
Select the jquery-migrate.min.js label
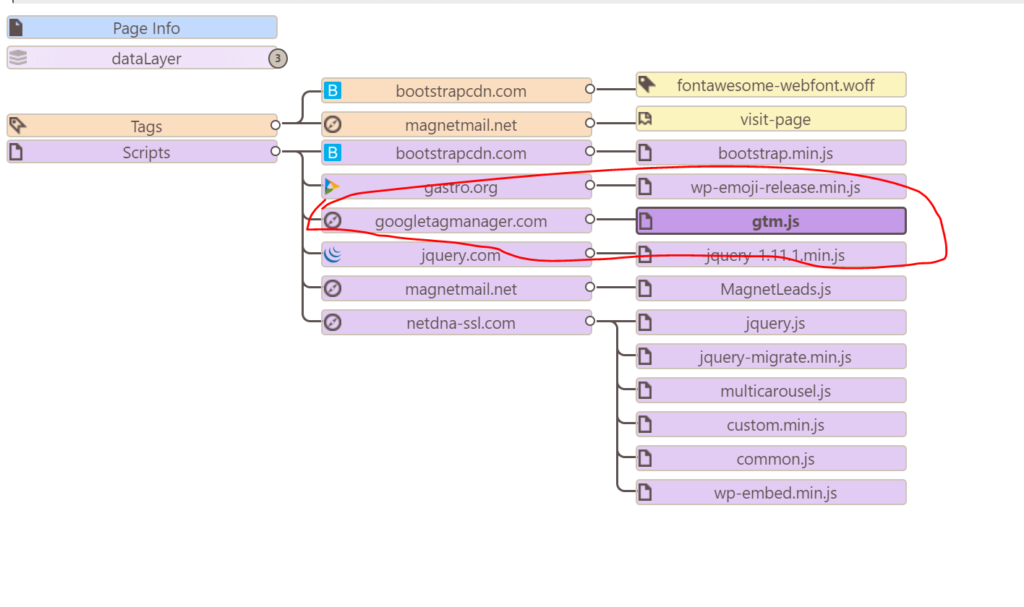coord(776,357)
